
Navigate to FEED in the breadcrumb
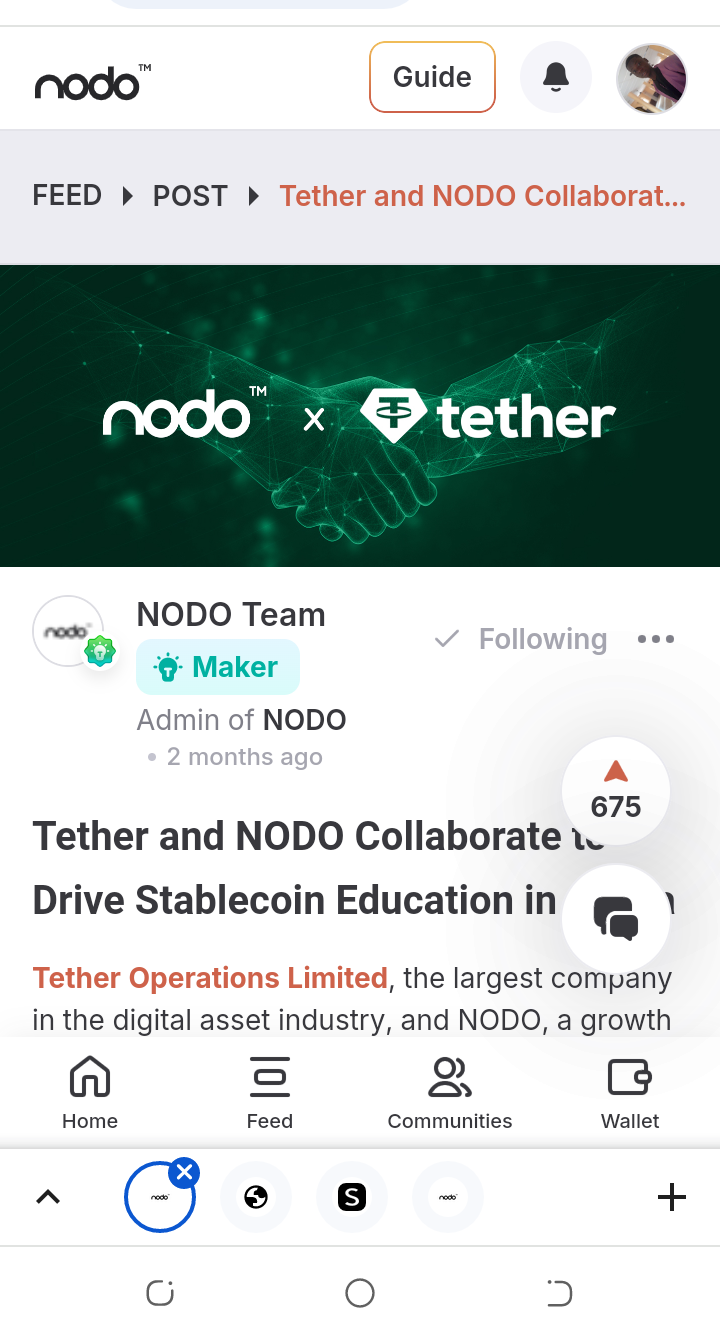67,195
